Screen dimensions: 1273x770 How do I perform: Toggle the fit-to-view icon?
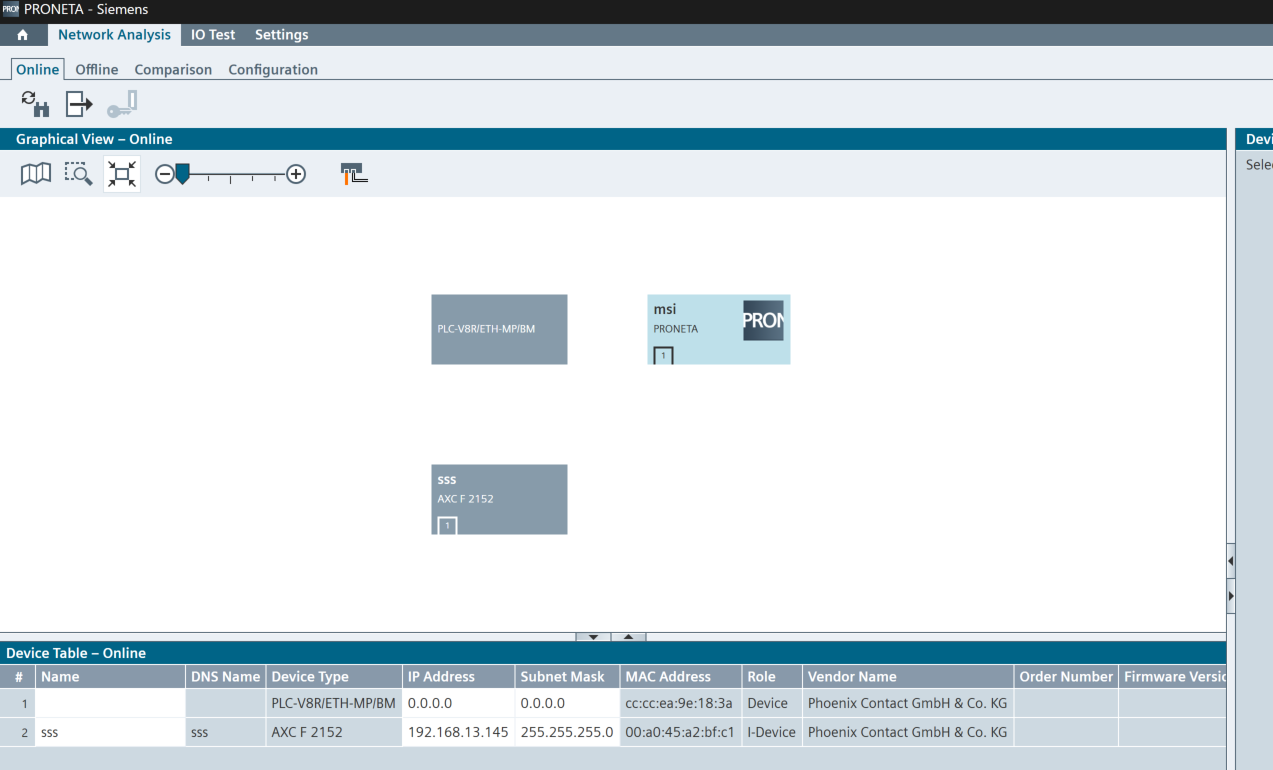point(122,174)
